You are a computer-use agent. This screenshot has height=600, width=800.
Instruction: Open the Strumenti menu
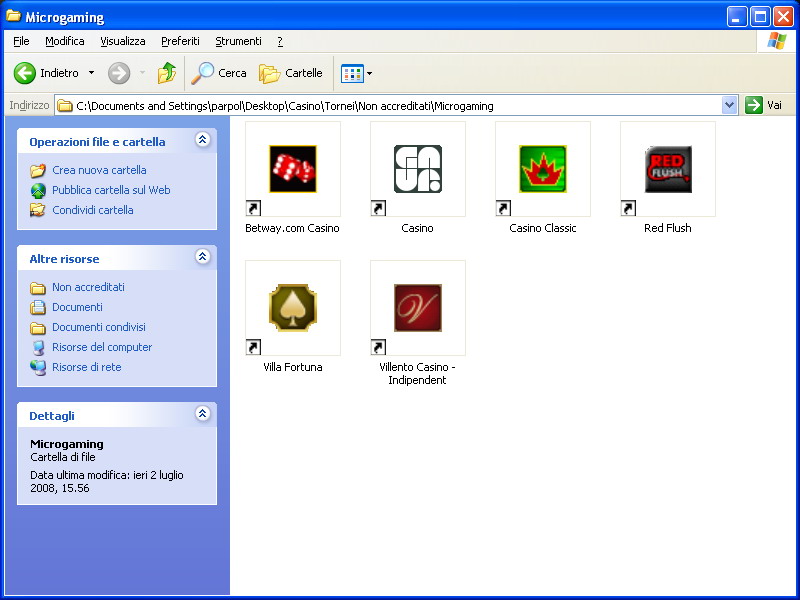click(x=238, y=41)
